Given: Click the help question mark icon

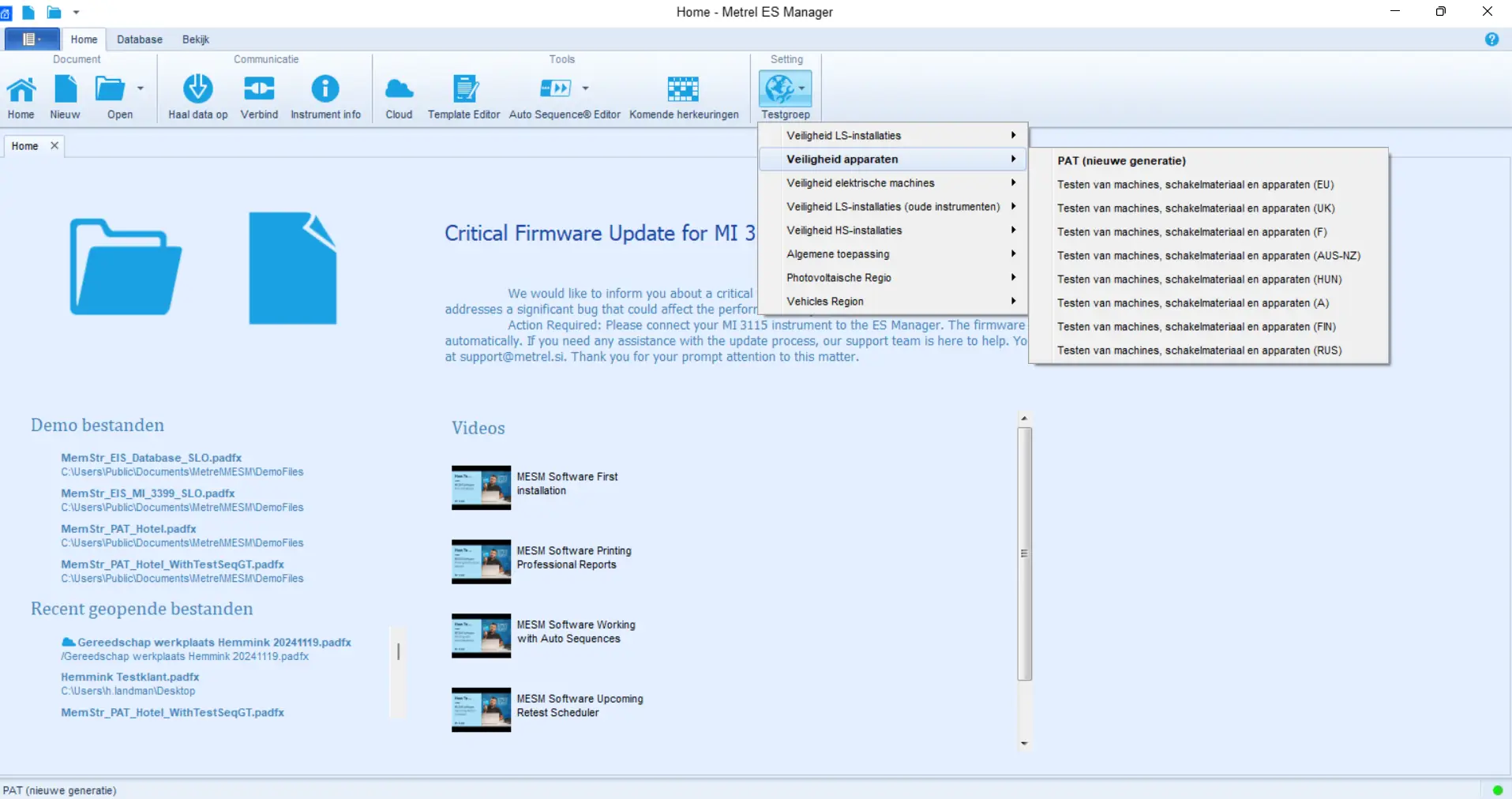Looking at the screenshot, I should (1491, 39).
